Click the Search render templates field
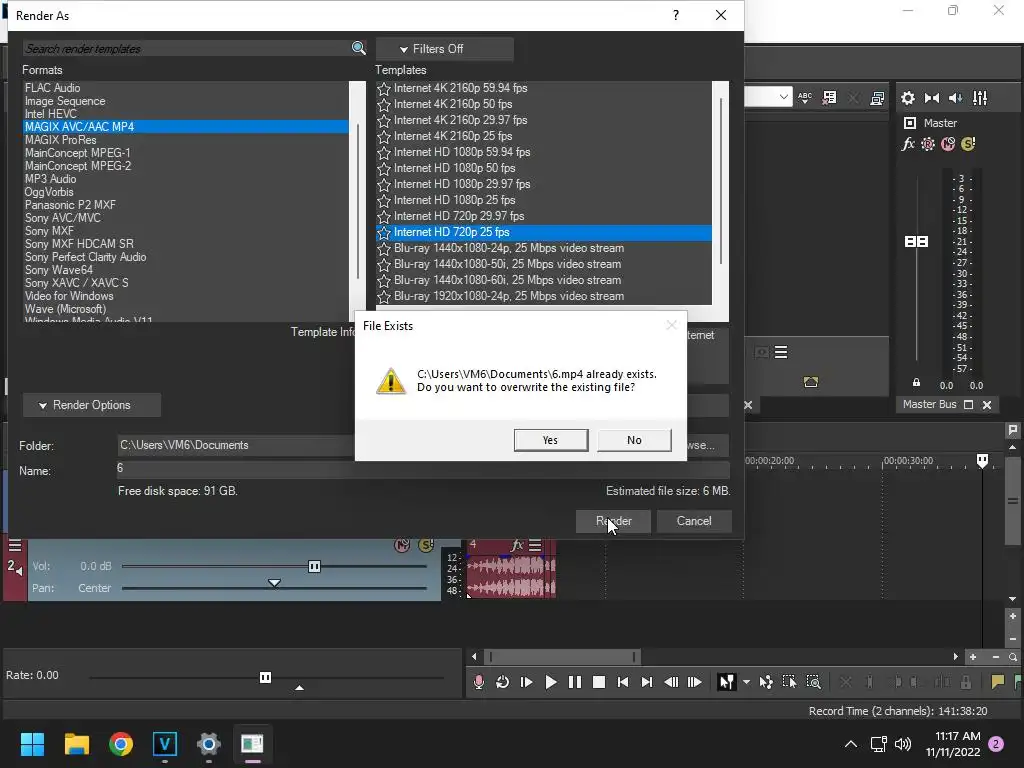Screen dimensions: 1024x768 (x=187, y=48)
